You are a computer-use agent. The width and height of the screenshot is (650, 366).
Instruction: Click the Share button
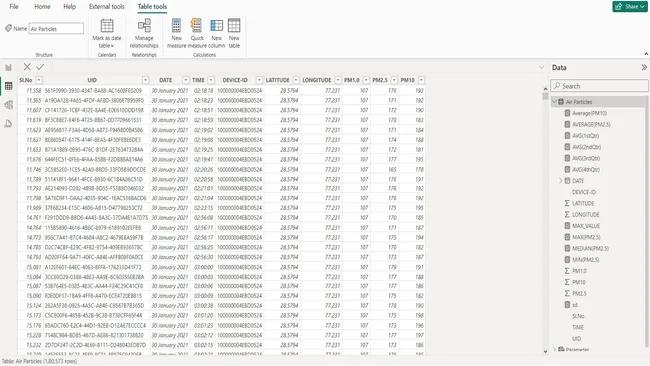[x=630, y=7]
